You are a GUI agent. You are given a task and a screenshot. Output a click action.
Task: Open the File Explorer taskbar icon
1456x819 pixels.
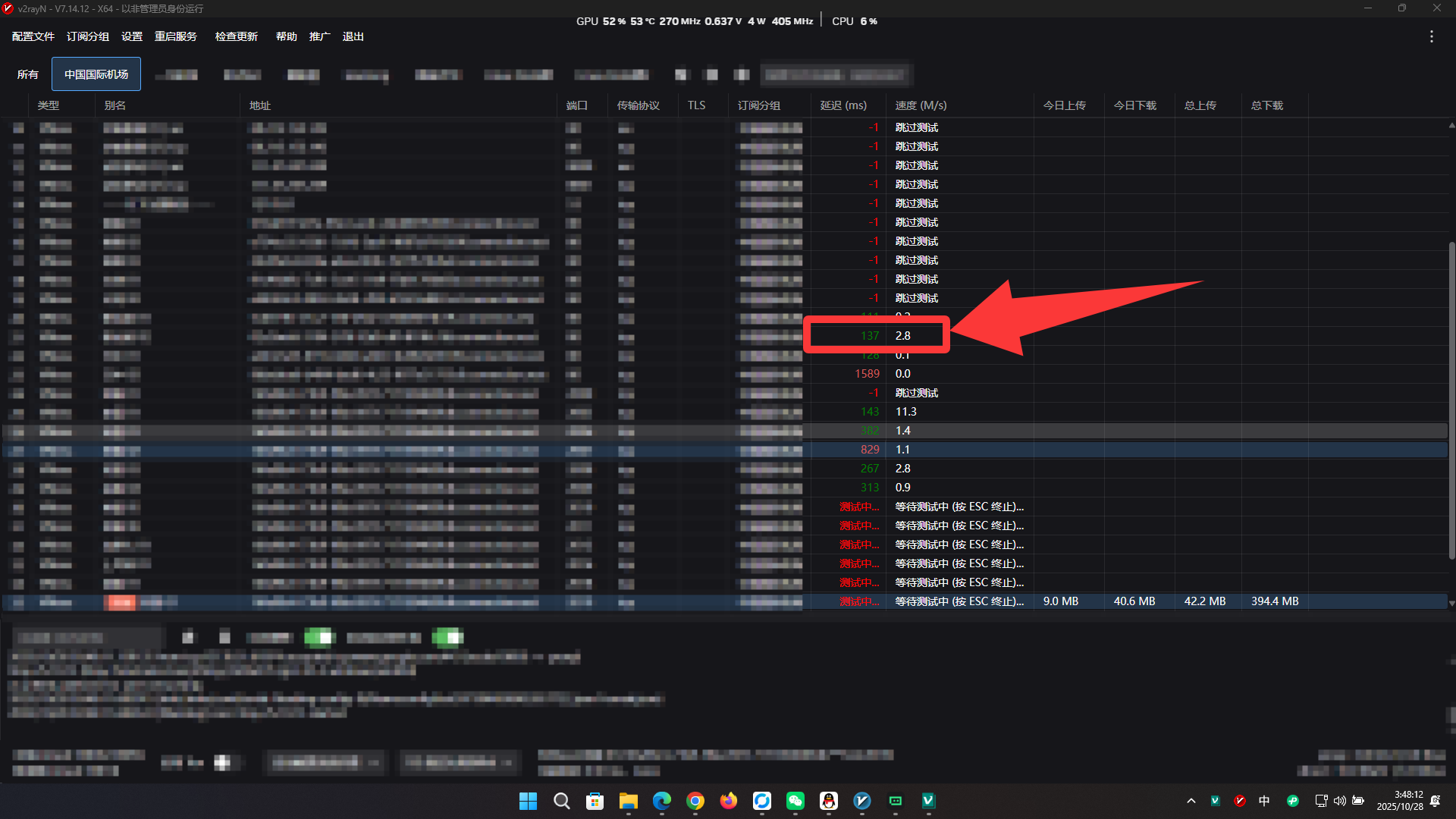[x=628, y=801]
